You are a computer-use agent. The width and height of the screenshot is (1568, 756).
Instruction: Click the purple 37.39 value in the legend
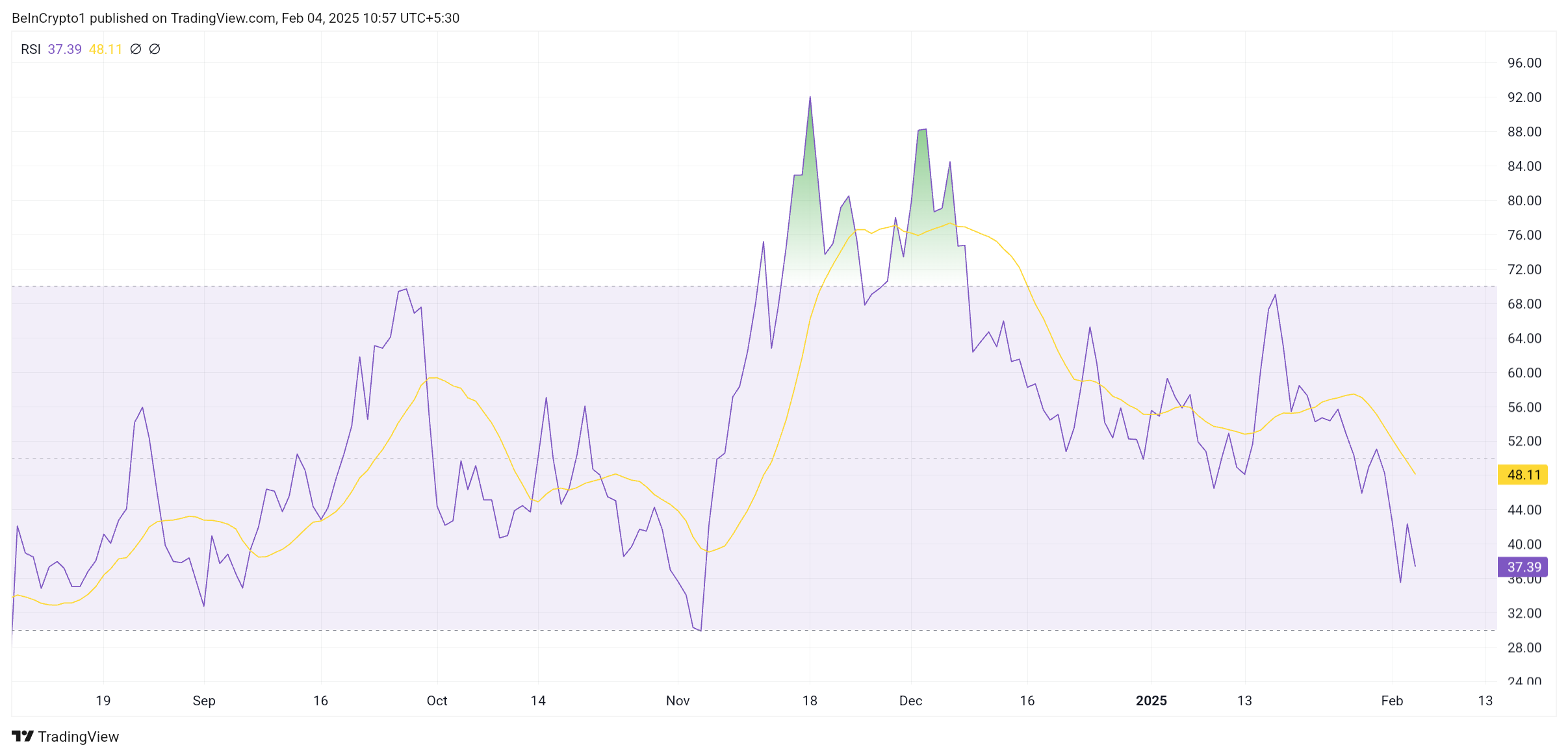coord(64,49)
